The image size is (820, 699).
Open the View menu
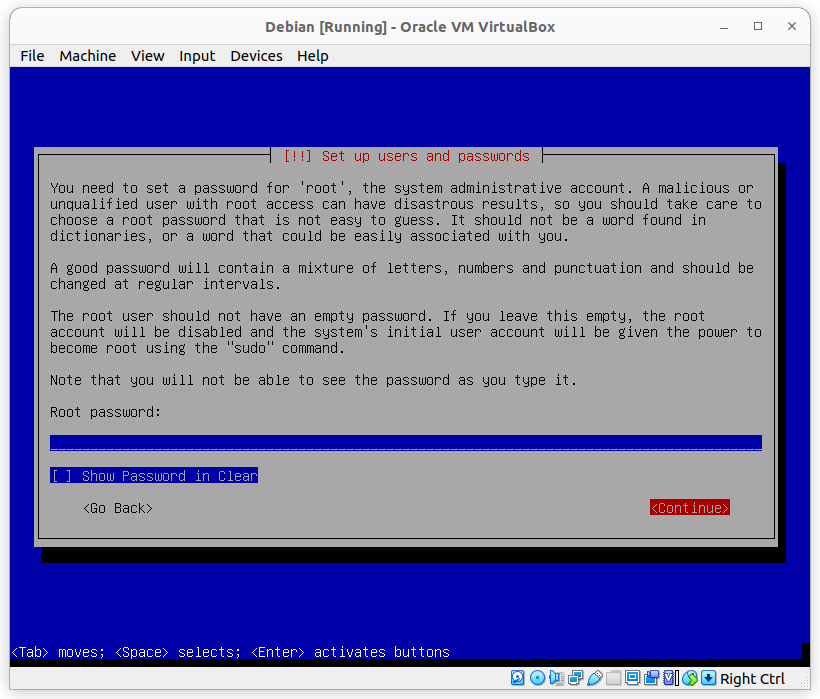(147, 56)
